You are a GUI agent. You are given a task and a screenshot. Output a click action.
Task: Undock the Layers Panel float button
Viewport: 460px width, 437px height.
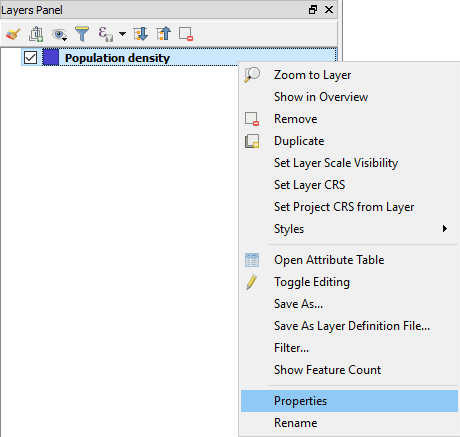click(x=313, y=10)
